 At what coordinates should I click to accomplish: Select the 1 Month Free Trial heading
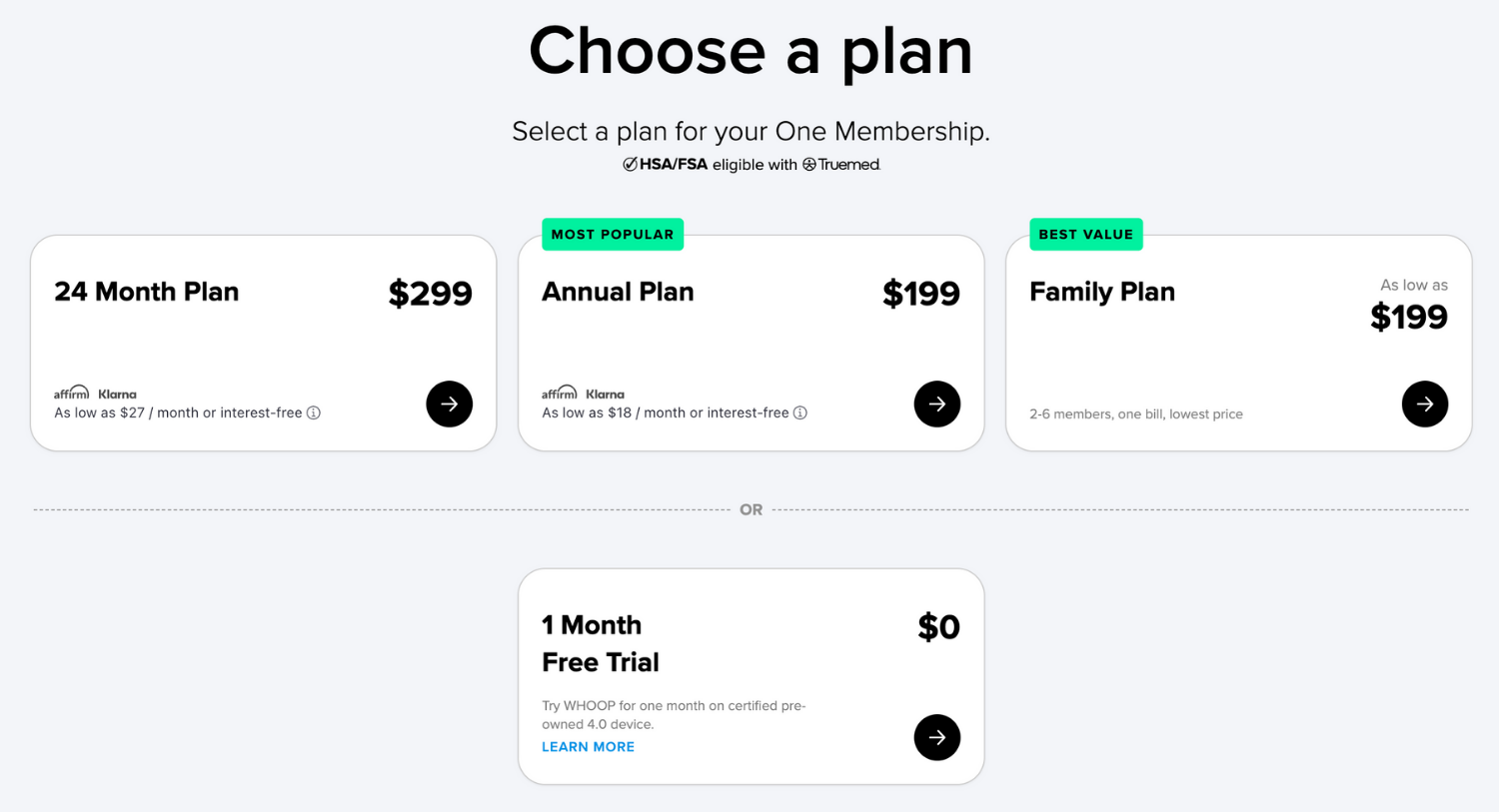click(600, 643)
